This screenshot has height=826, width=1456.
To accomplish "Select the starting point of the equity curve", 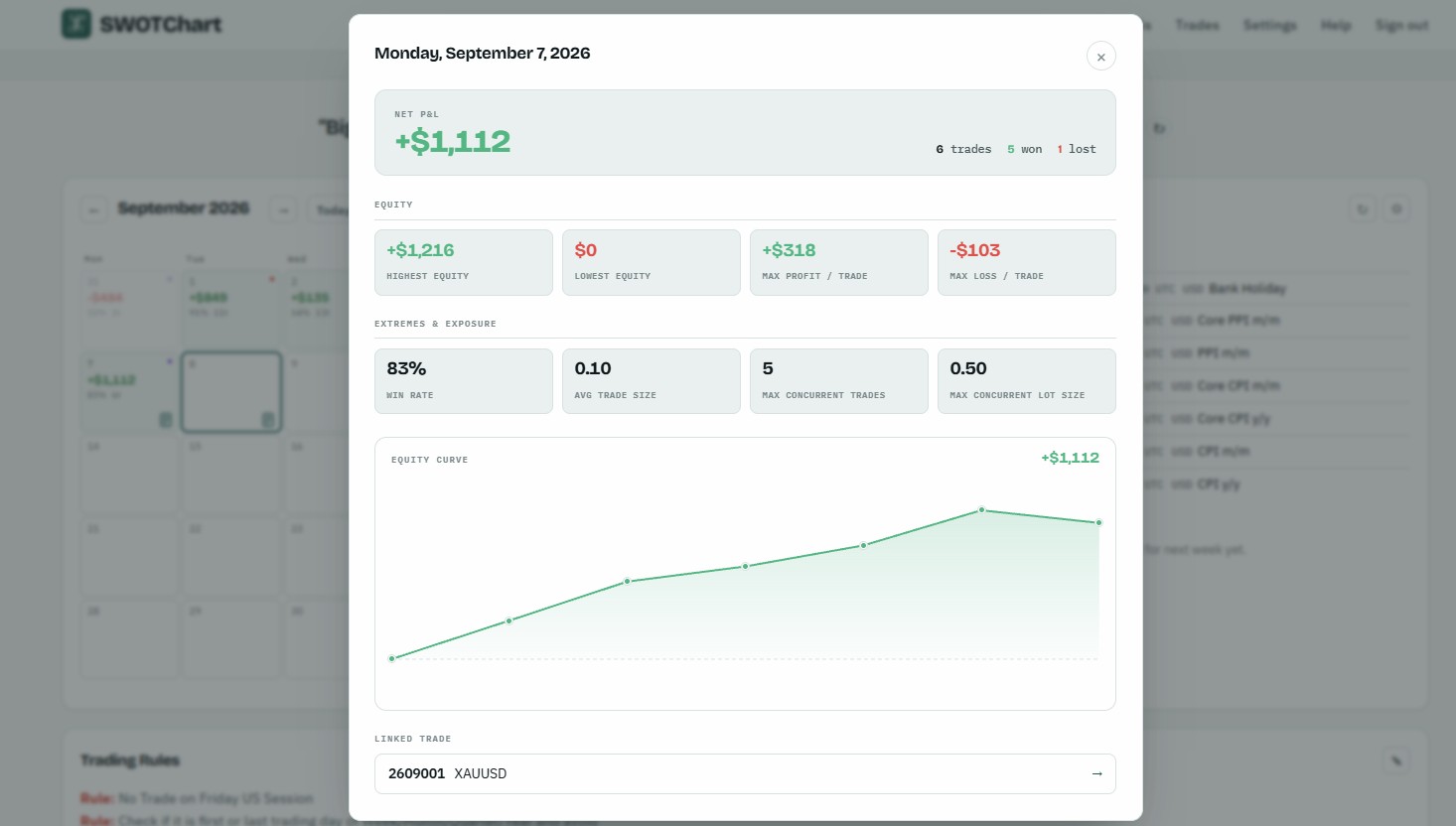I will [x=392, y=658].
